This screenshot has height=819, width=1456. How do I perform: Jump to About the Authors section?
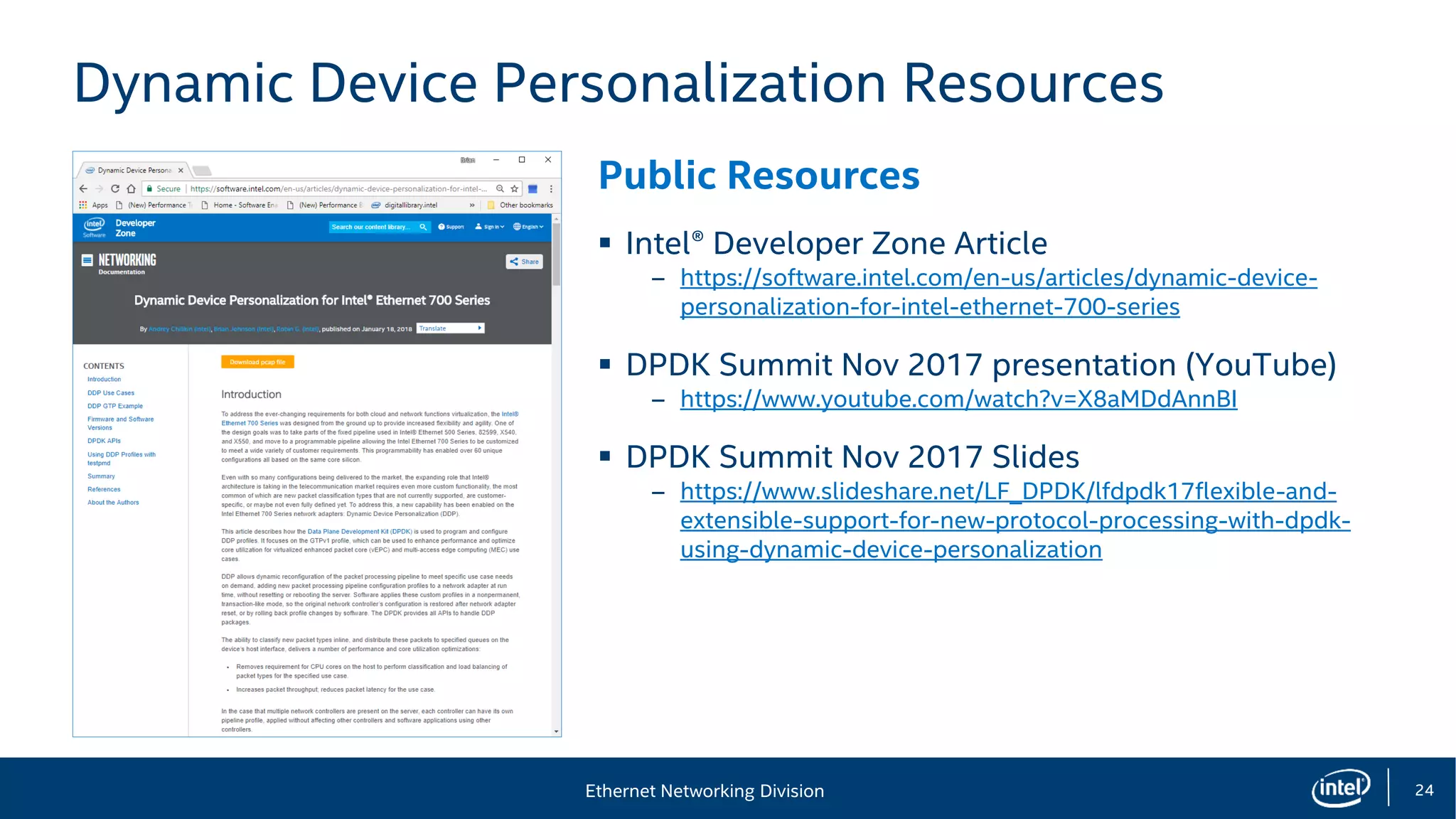113,503
